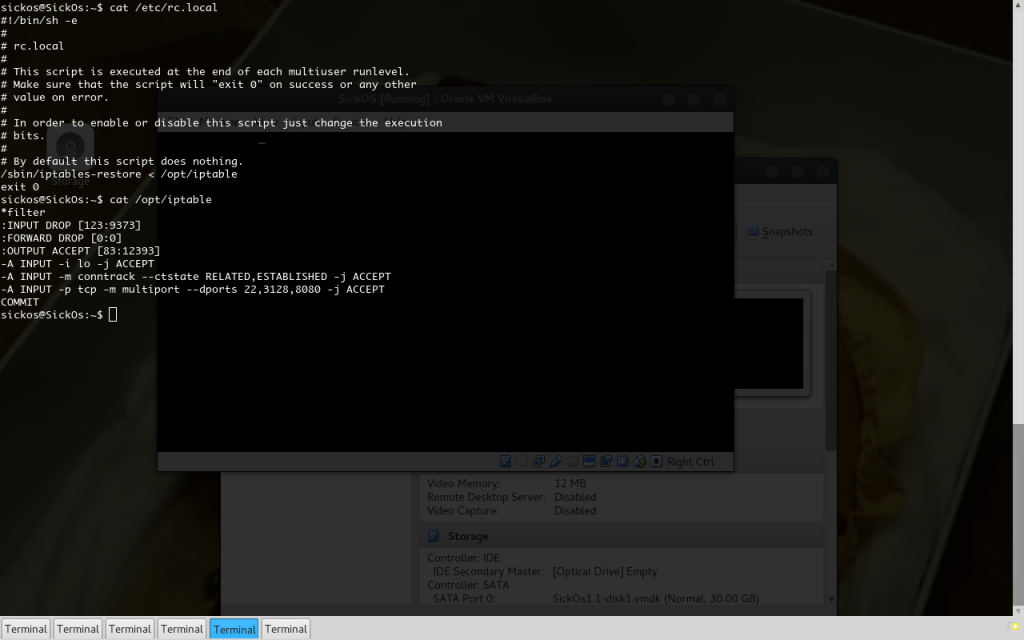Click the Right Ctrl host key label
This screenshot has width=1024, height=640.
(x=692, y=461)
